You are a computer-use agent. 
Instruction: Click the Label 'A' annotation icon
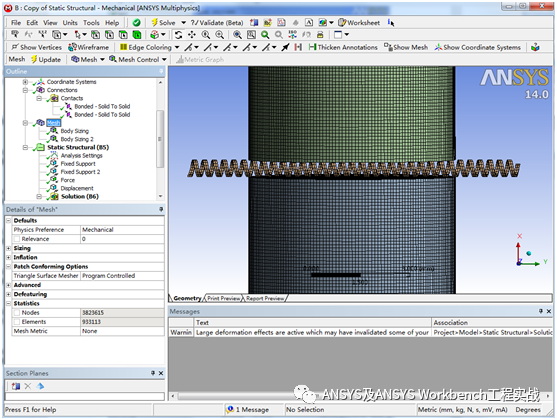309,23
